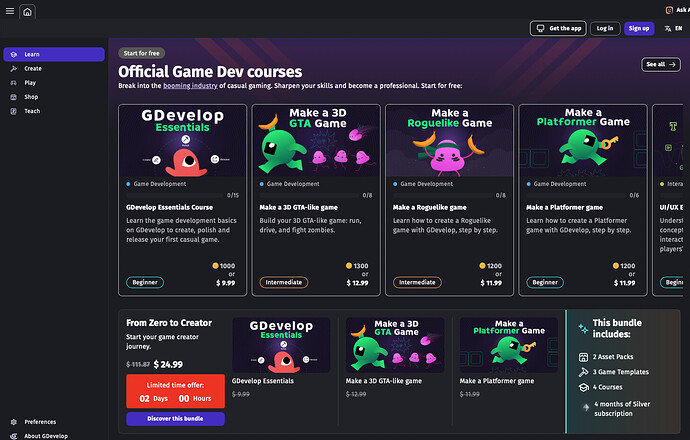The image size is (690, 440).
Task: Click Intermediate tag on GTA-like game card
Action: pos(284,282)
